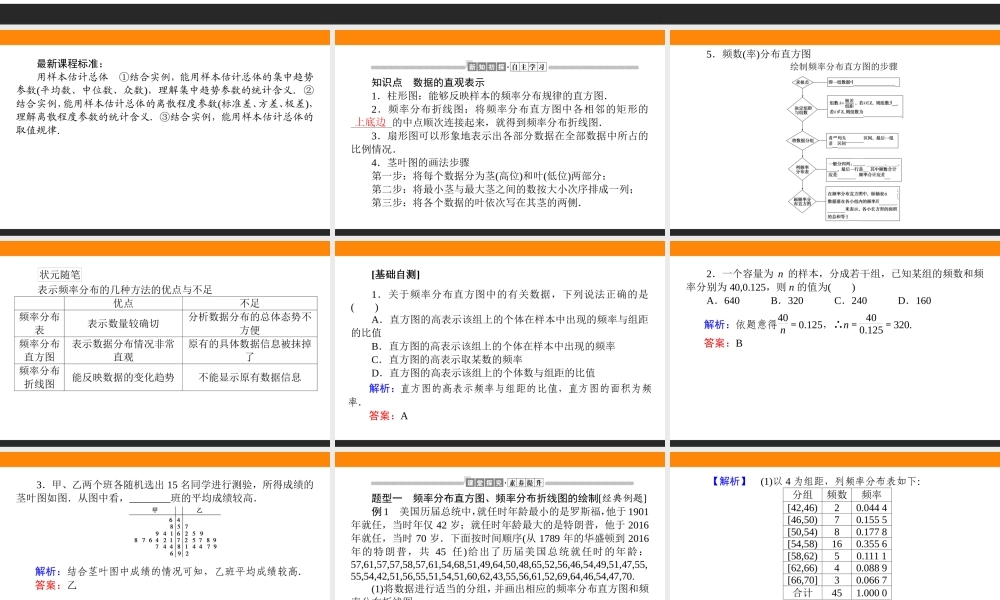Image resolution: width=1000 pixels, height=600 pixels.
Task: Open the slide with the histogram steps flowchart
Action: click(835, 129)
